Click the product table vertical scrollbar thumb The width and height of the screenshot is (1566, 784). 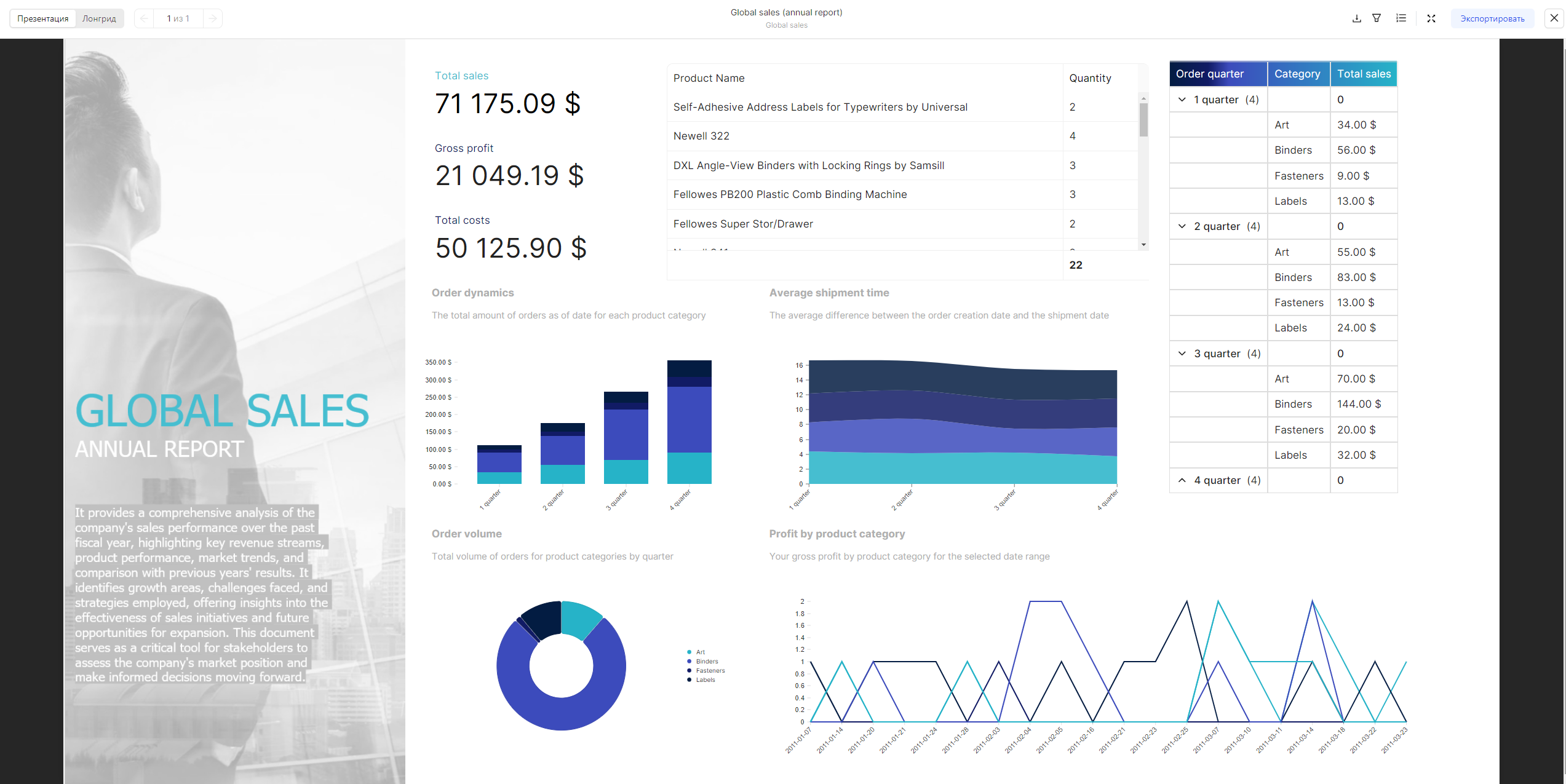(x=1143, y=119)
